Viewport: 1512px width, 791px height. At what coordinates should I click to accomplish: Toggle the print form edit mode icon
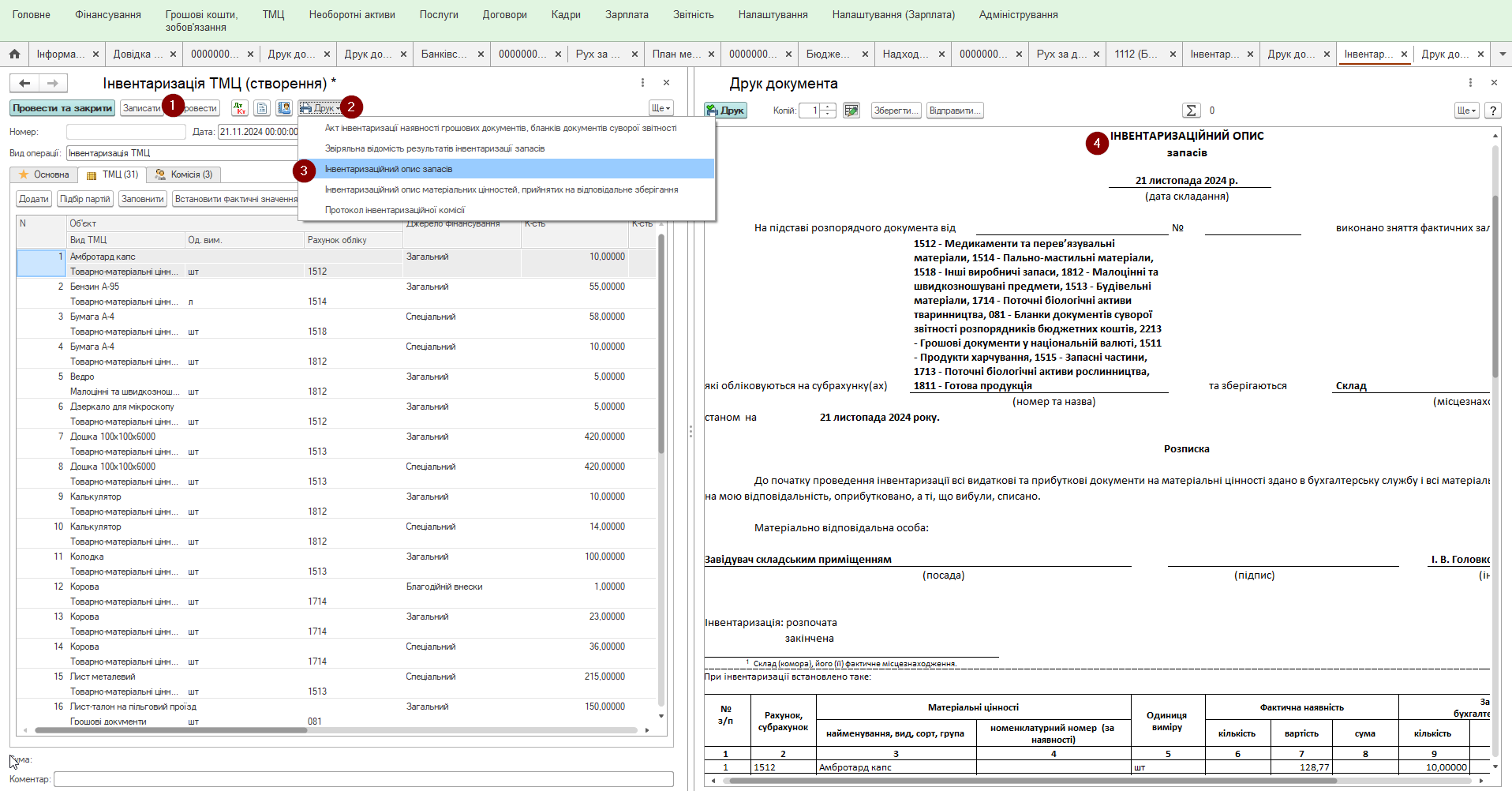(x=851, y=111)
